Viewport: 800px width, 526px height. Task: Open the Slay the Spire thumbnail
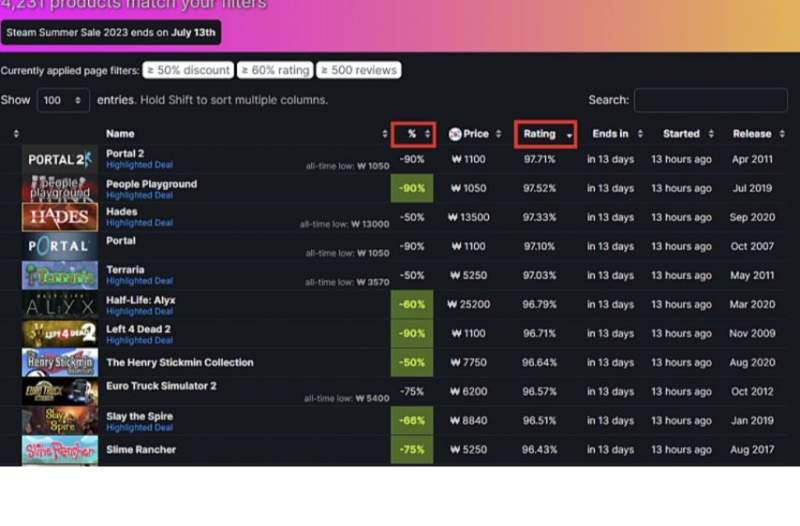click(x=60, y=421)
